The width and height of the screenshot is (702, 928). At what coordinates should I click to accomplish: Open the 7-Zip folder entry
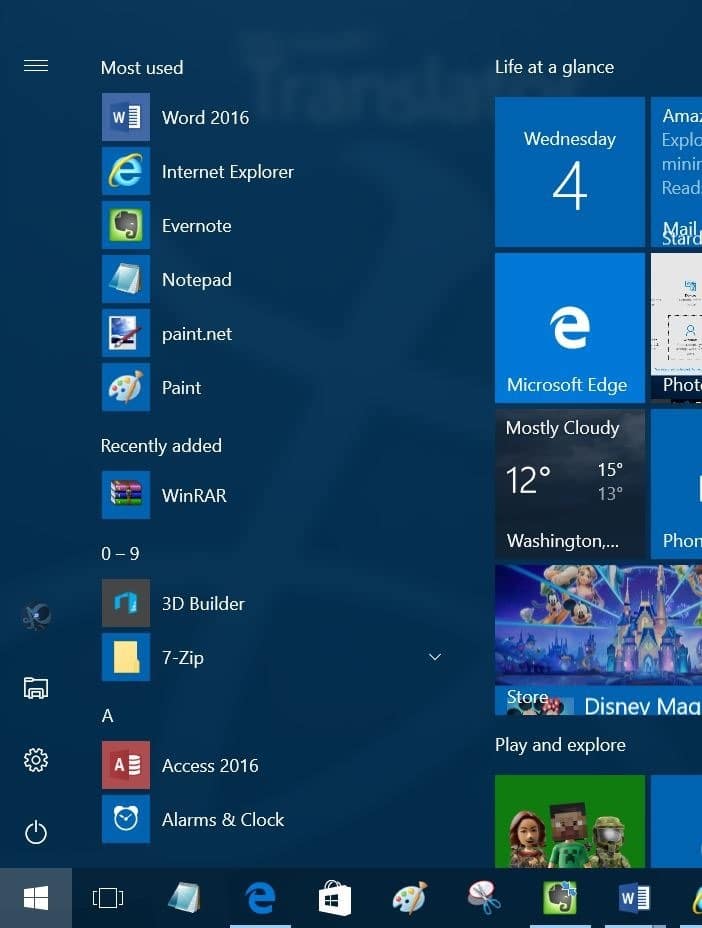pos(275,658)
